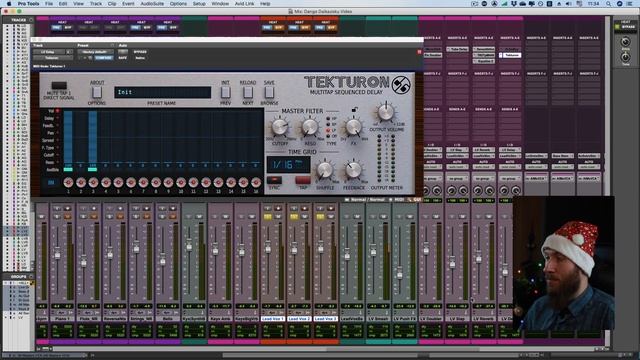This screenshot has width=640, height=360.
Task: Select the Lead Vox 3 track name
Action: (x=325, y=318)
